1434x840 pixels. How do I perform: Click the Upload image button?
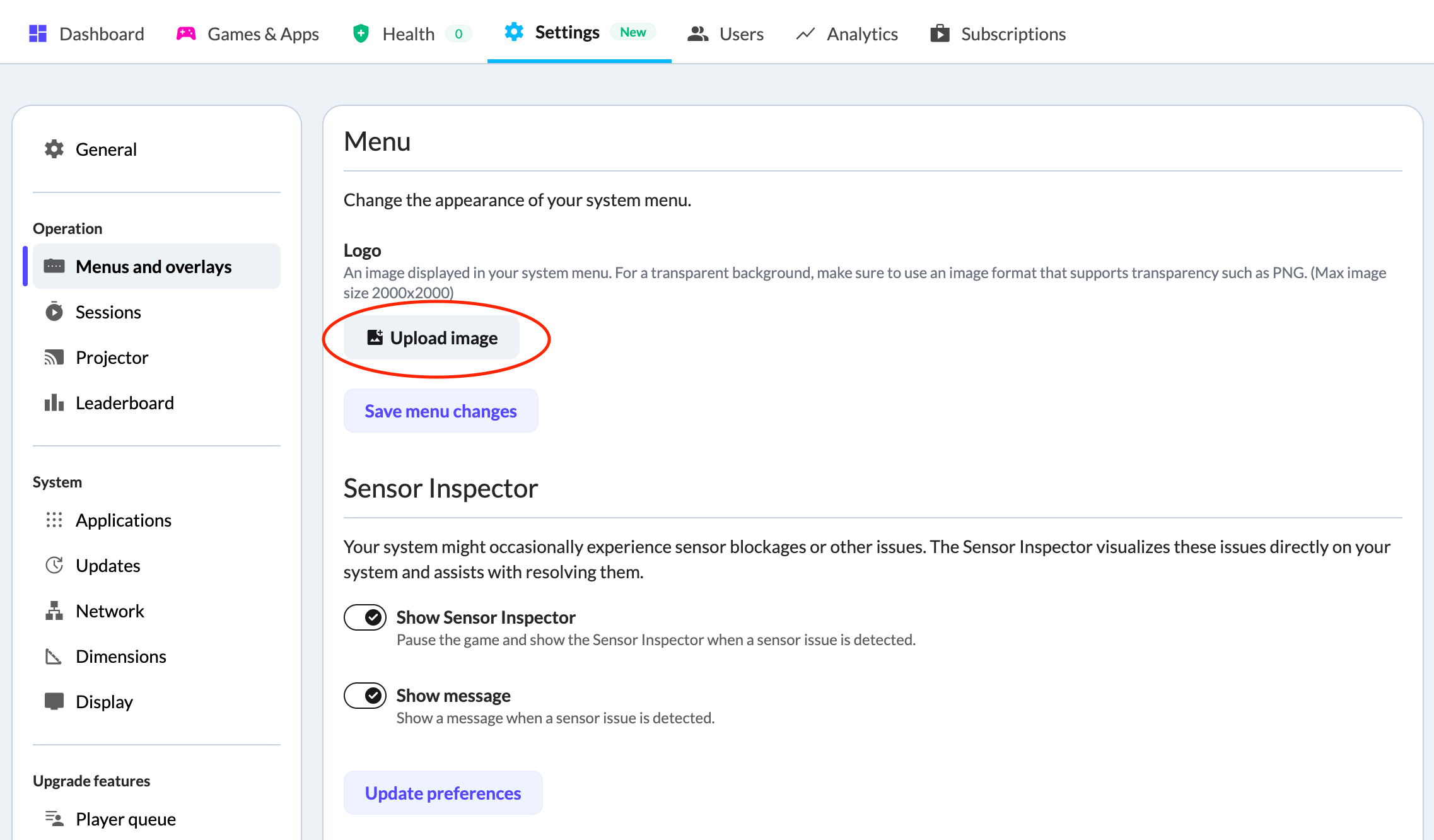(x=432, y=338)
